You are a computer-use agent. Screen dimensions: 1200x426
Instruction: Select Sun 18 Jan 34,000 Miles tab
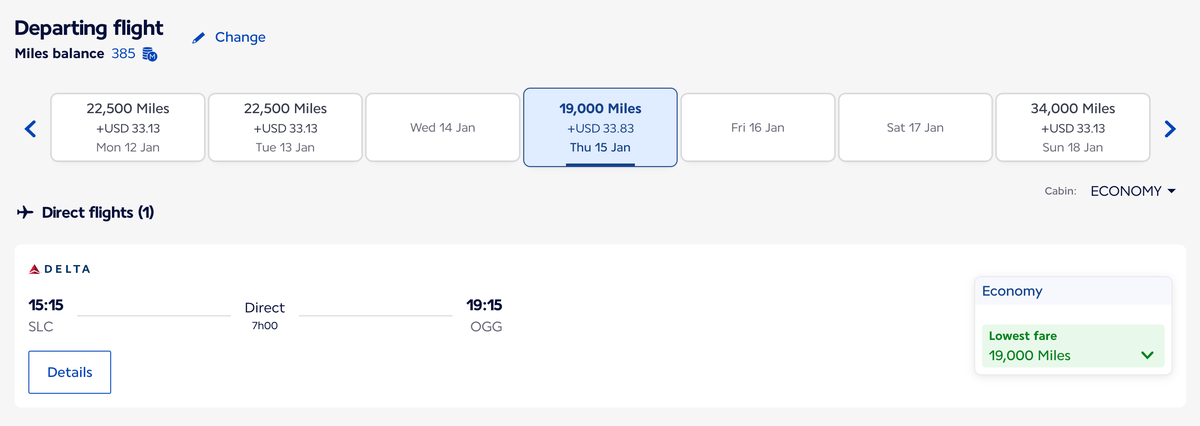point(1072,128)
